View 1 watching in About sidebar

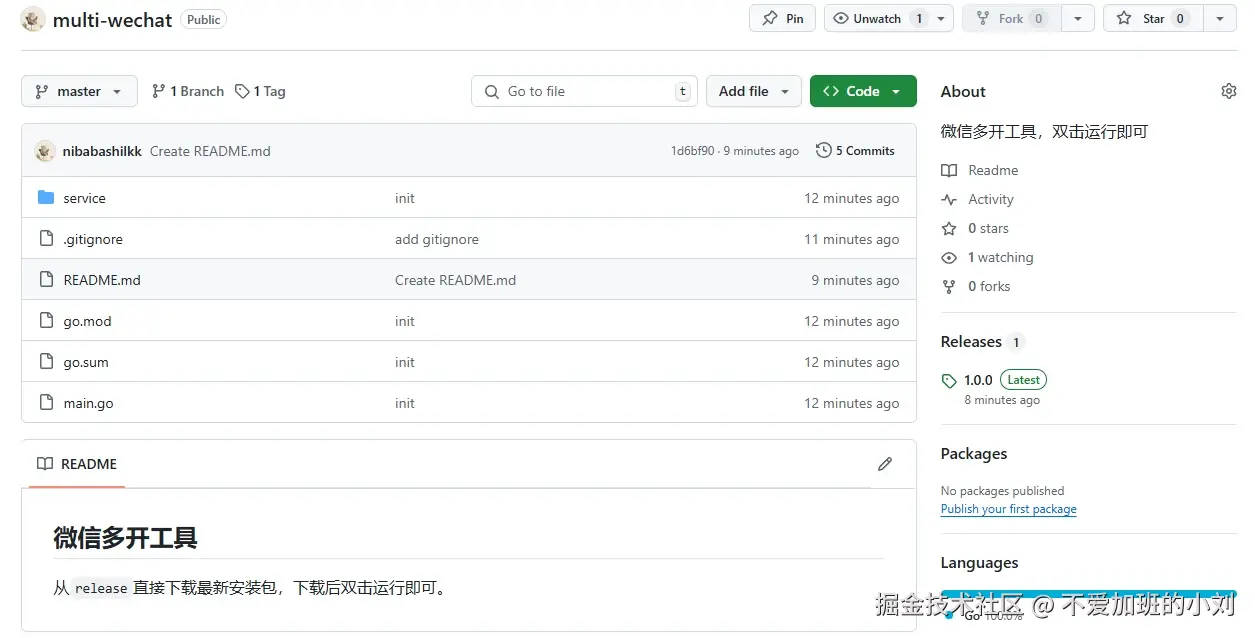987,258
